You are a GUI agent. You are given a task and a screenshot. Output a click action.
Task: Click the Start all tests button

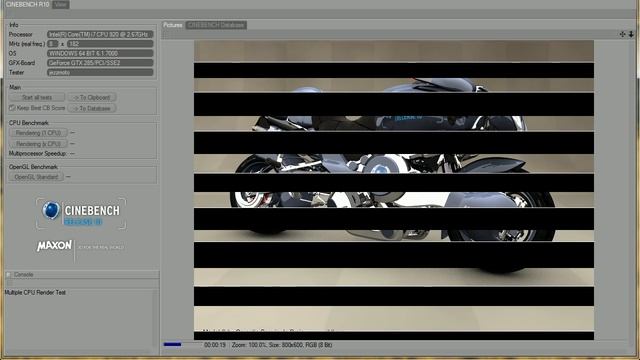[x=37, y=98]
